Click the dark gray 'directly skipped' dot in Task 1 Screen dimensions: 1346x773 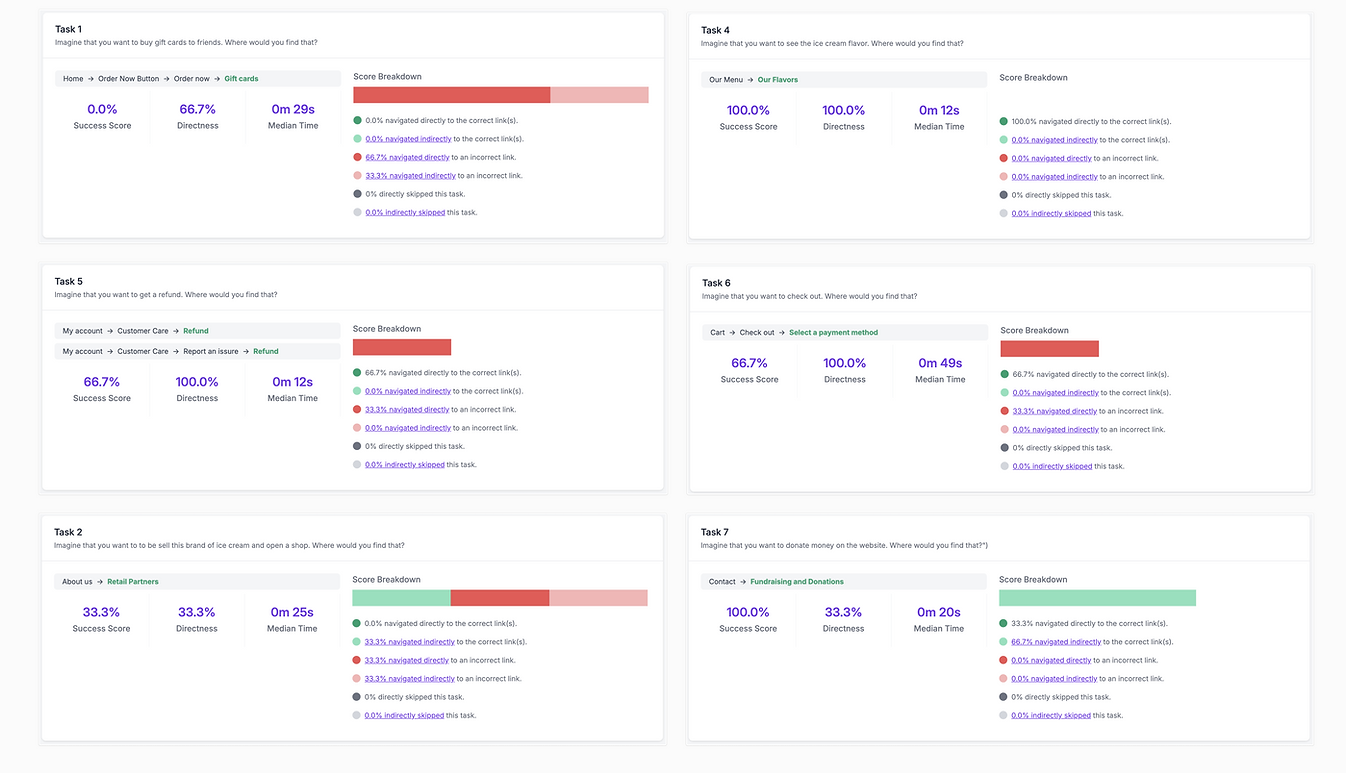pos(357,194)
